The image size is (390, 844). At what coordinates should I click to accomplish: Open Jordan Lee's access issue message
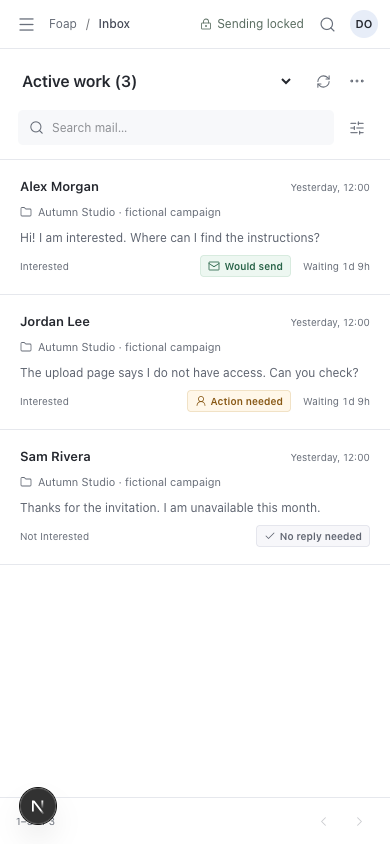[195, 362]
